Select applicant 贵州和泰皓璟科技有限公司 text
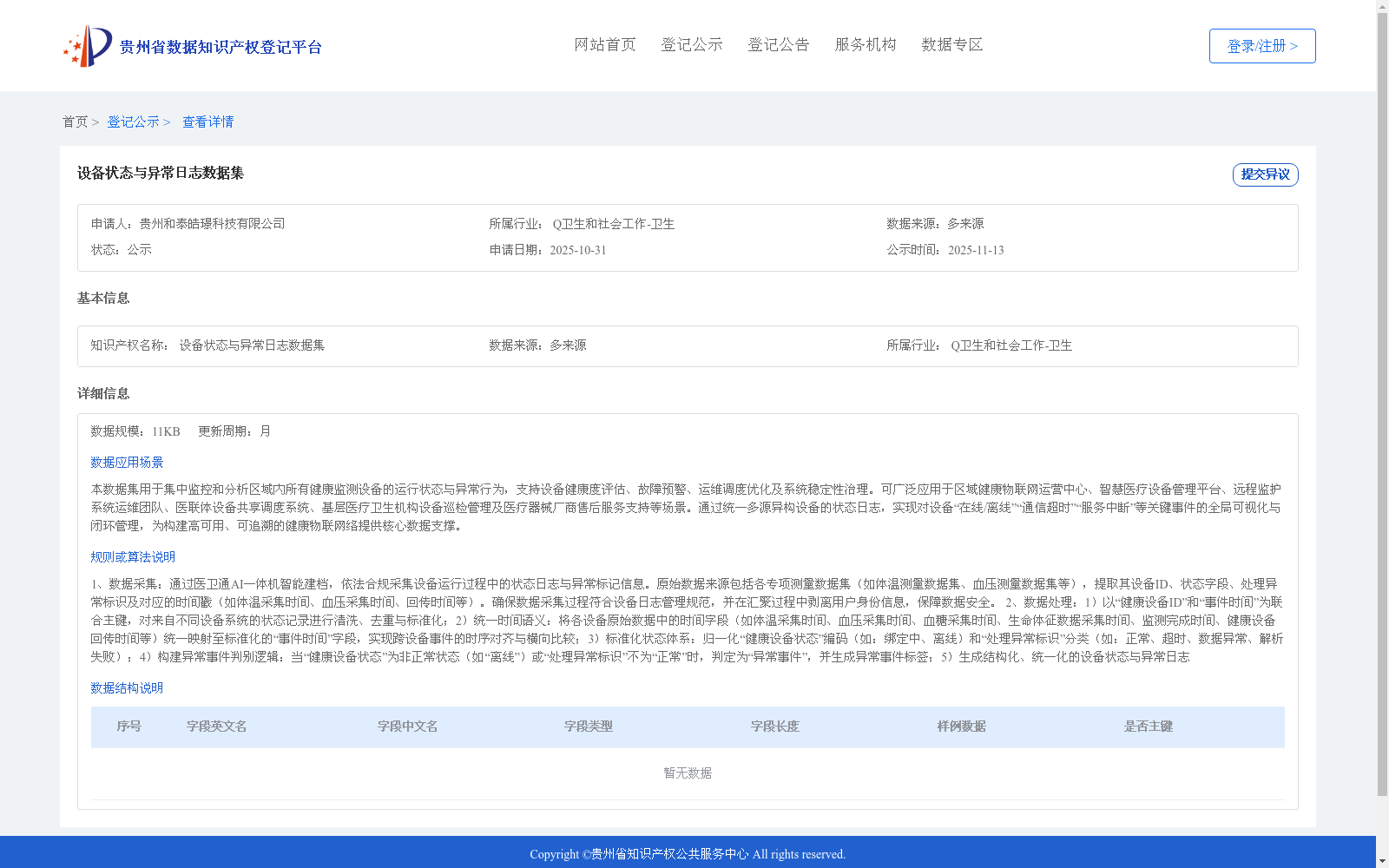 (212, 224)
